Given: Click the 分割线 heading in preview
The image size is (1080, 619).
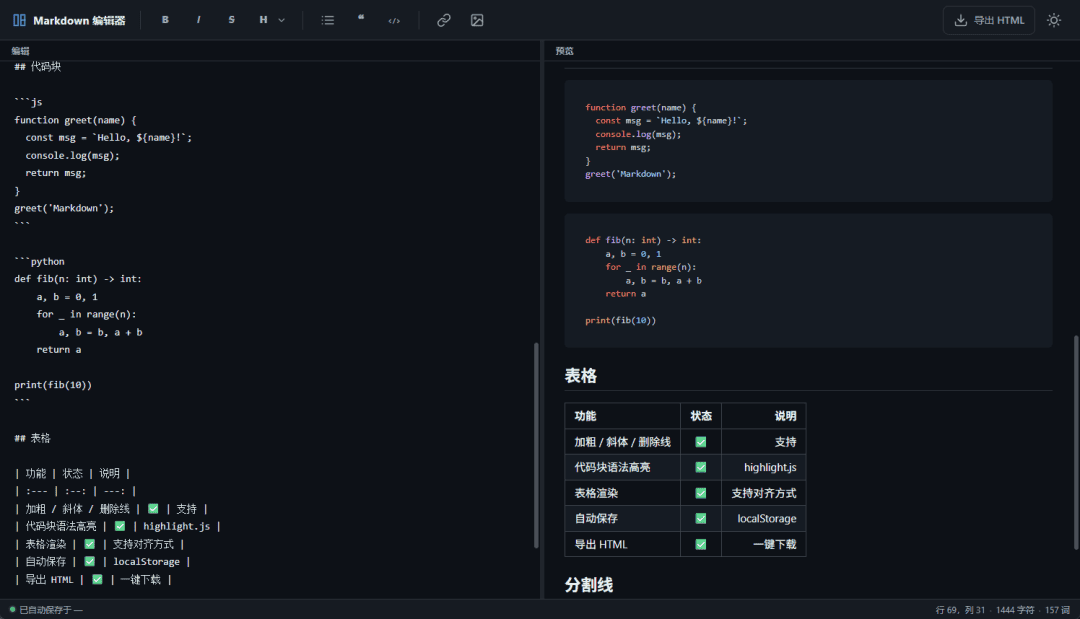Looking at the screenshot, I should (x=589, y=585).
